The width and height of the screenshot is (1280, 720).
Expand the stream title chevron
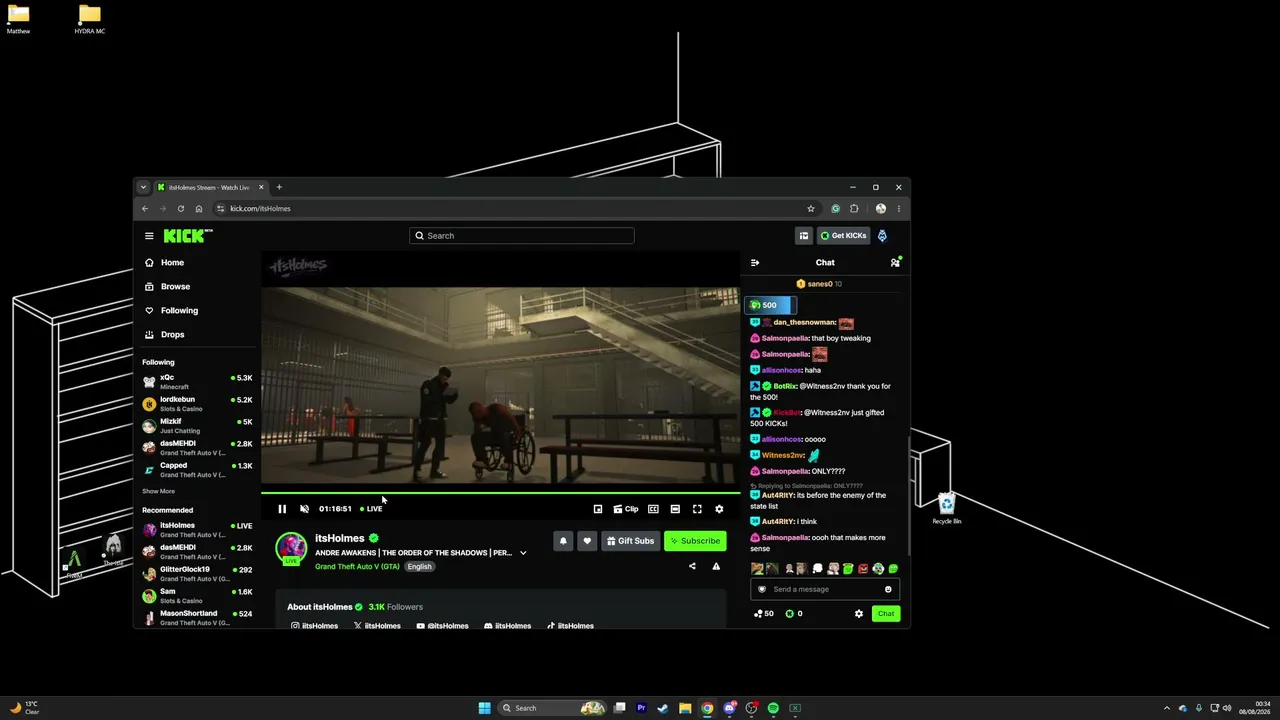(x=523, y=553)
